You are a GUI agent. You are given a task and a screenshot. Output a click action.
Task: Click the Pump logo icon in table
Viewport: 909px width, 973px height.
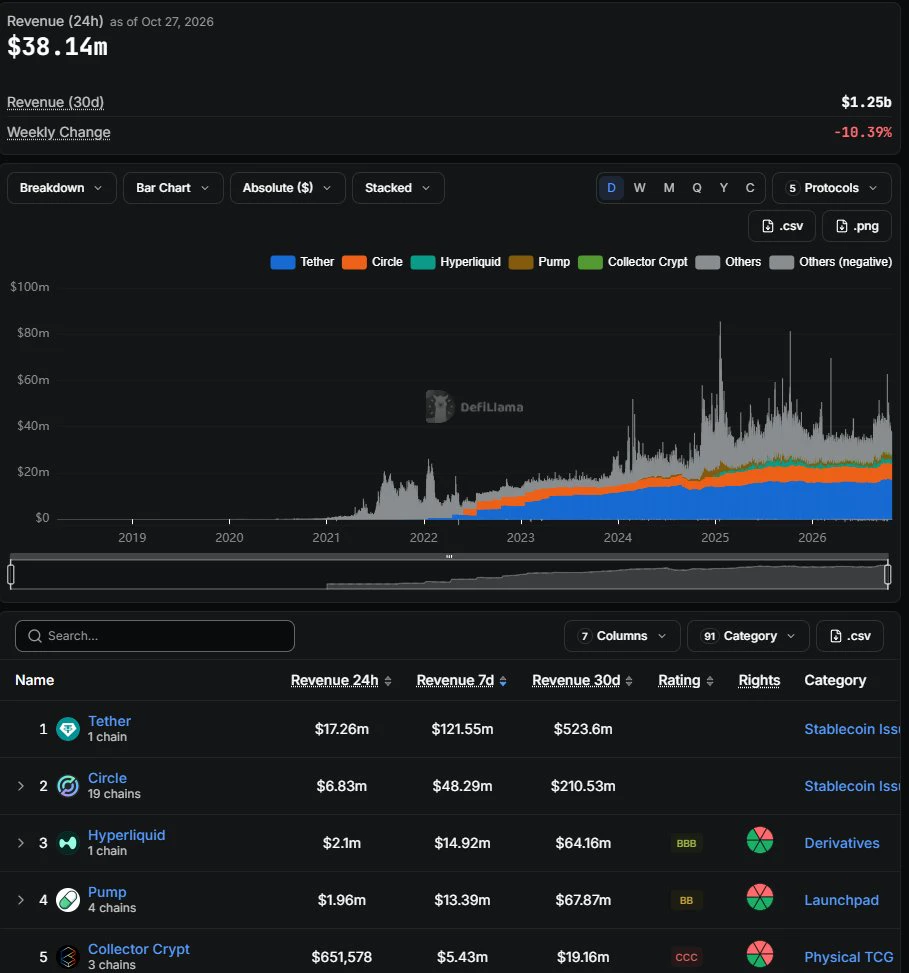(68, 900)
